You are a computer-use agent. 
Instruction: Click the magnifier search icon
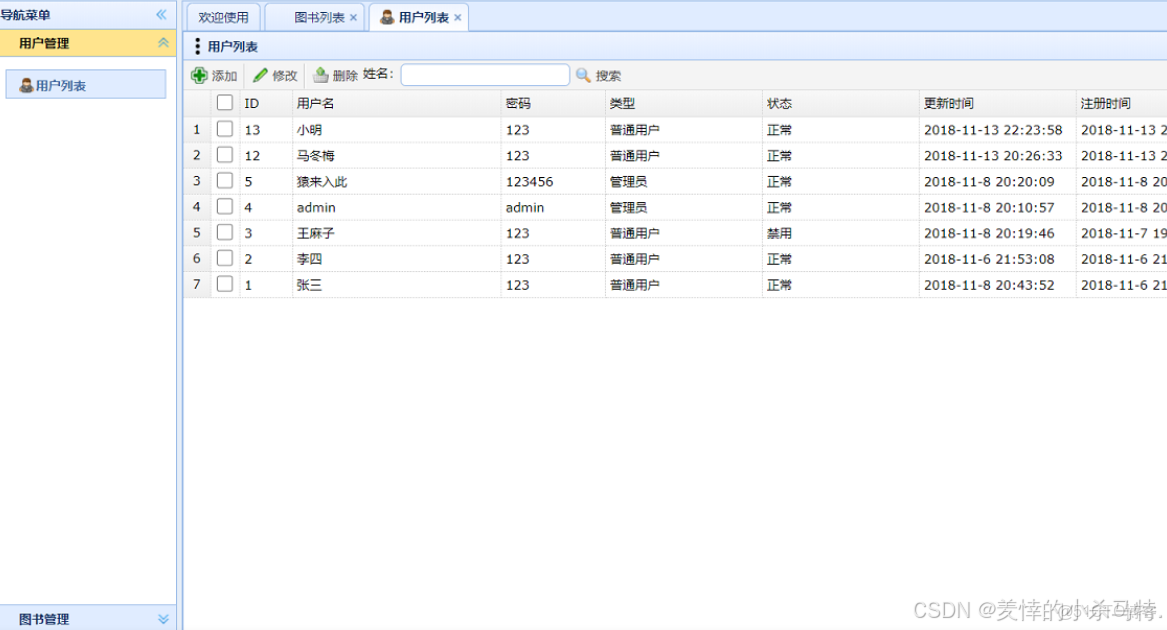pyautogui.click(x=583, y=75)
